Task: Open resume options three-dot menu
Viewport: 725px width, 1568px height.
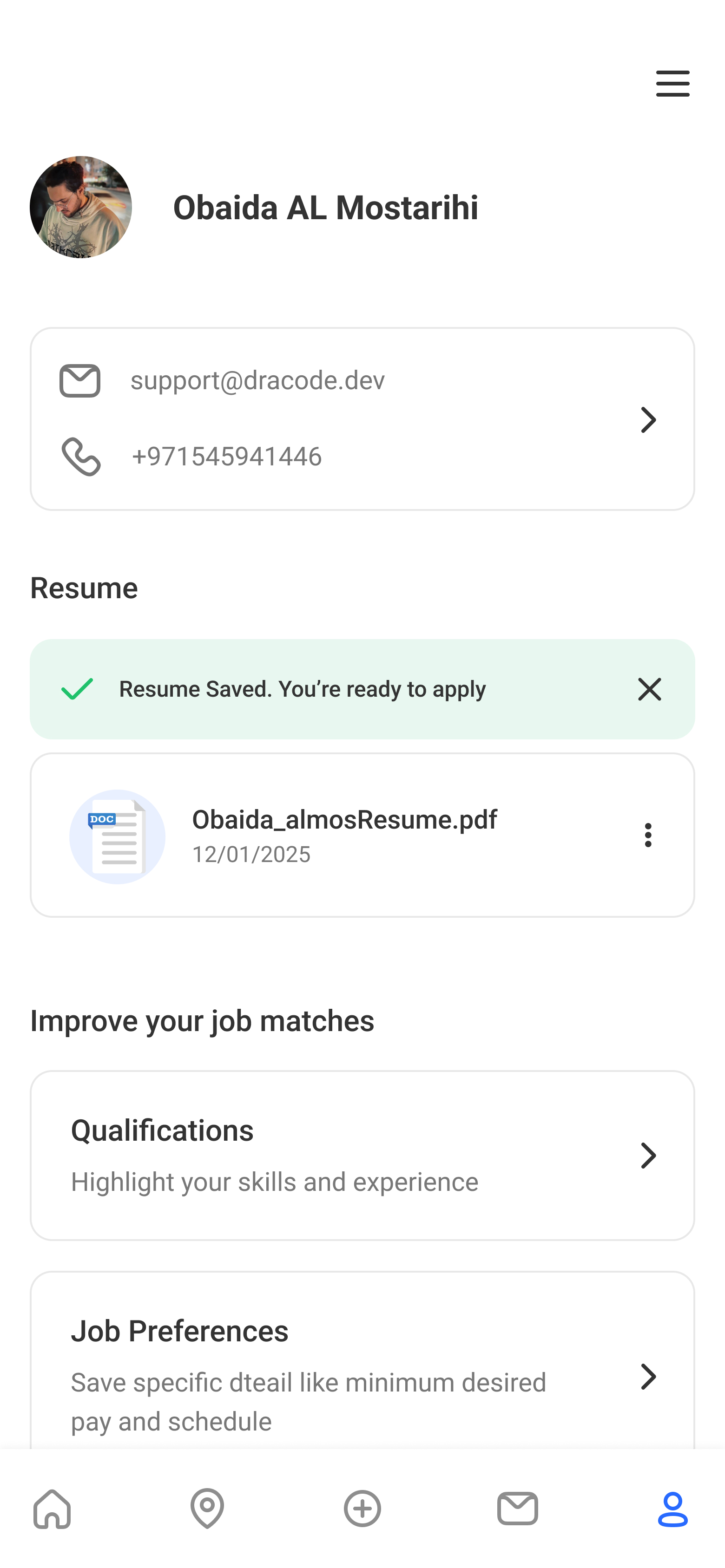Action: tap(648, 835)
